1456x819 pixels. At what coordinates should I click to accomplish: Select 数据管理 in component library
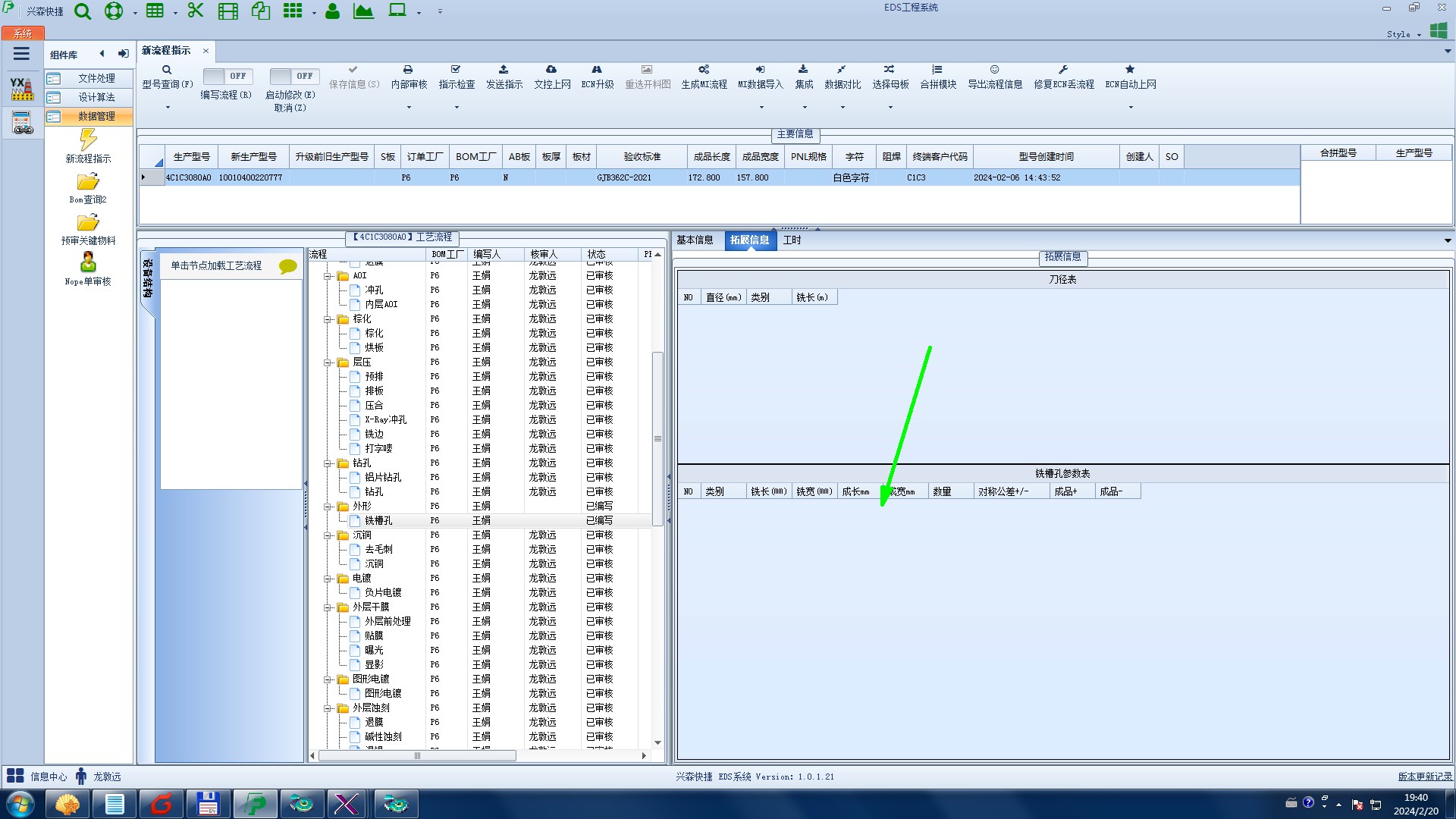point(89,116)
